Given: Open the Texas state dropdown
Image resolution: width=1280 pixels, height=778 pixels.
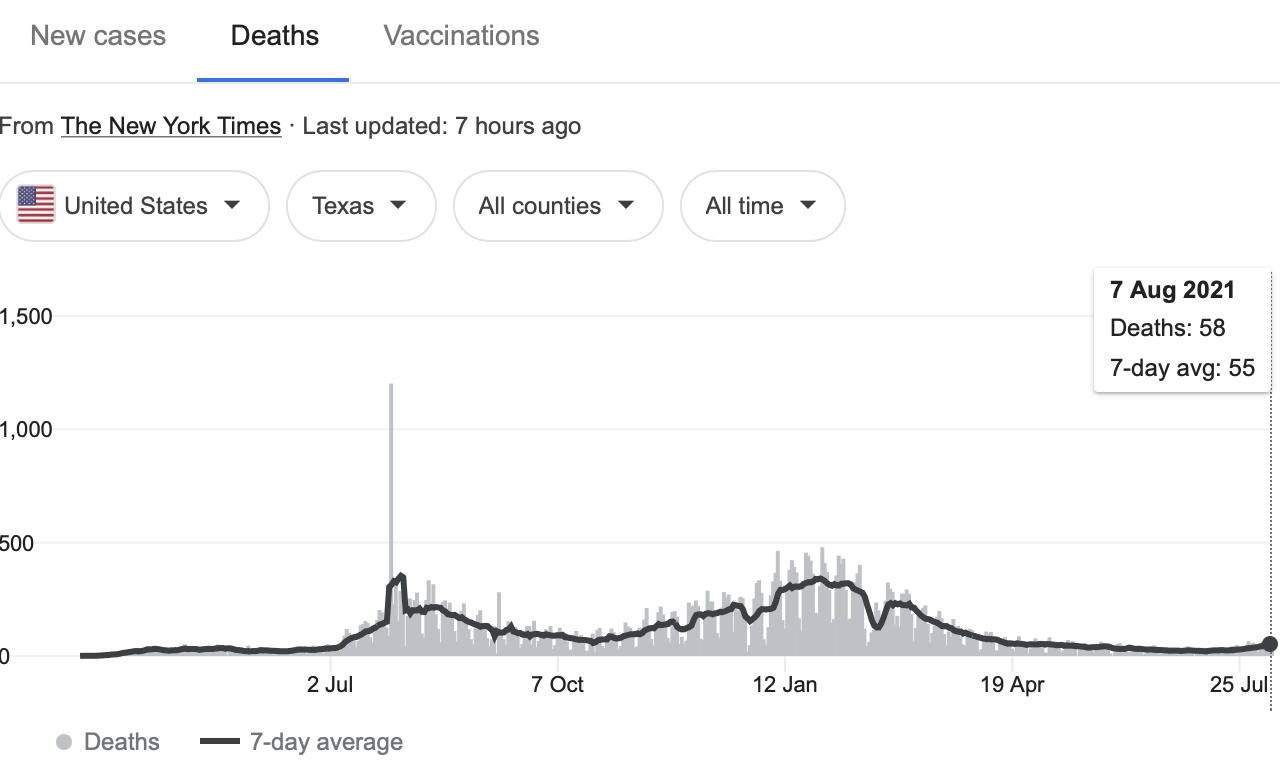Looking at the screenshot, I should coord(360,206).
